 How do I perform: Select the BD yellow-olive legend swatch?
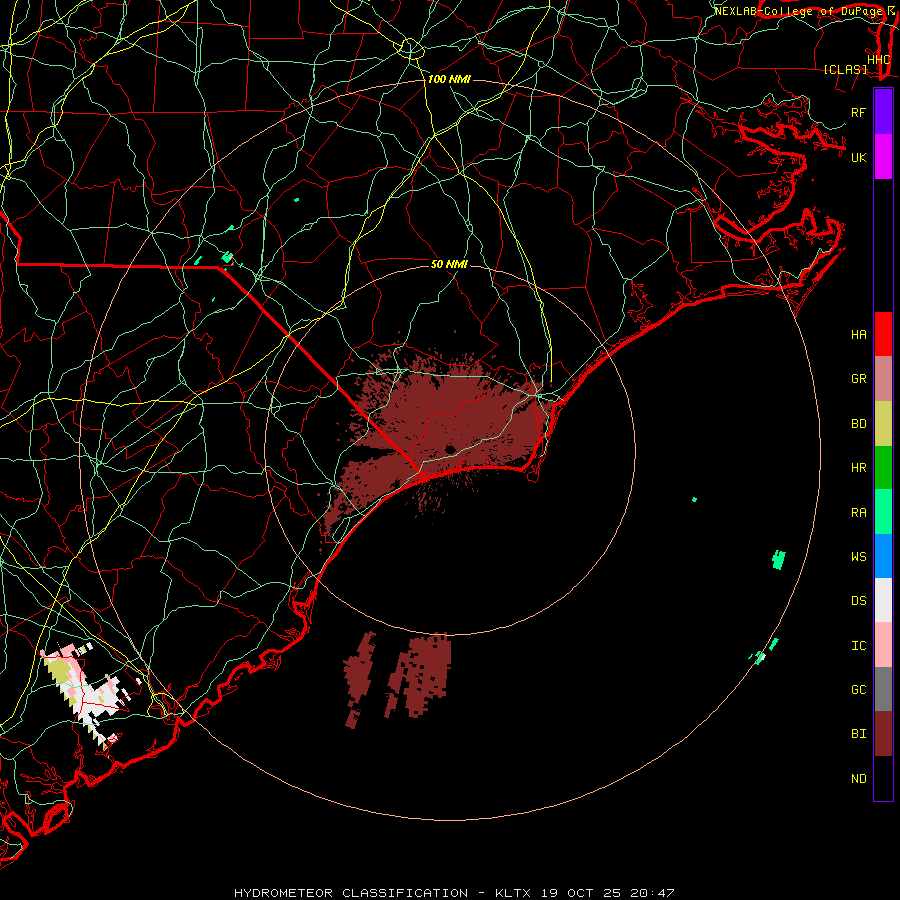[883, 423]
